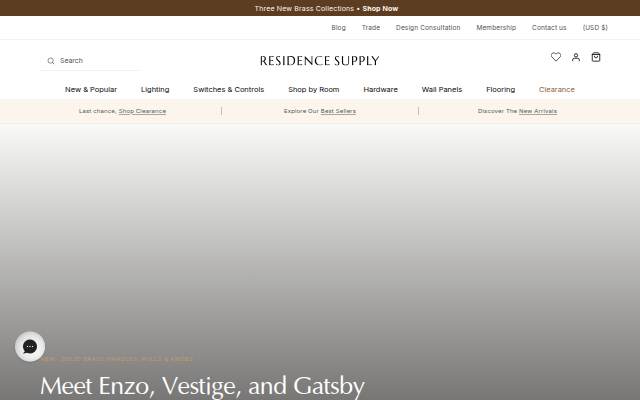Open the Design Consultation link
The height and width of the screenshot is (400, 640).
(x=428, y=28)
